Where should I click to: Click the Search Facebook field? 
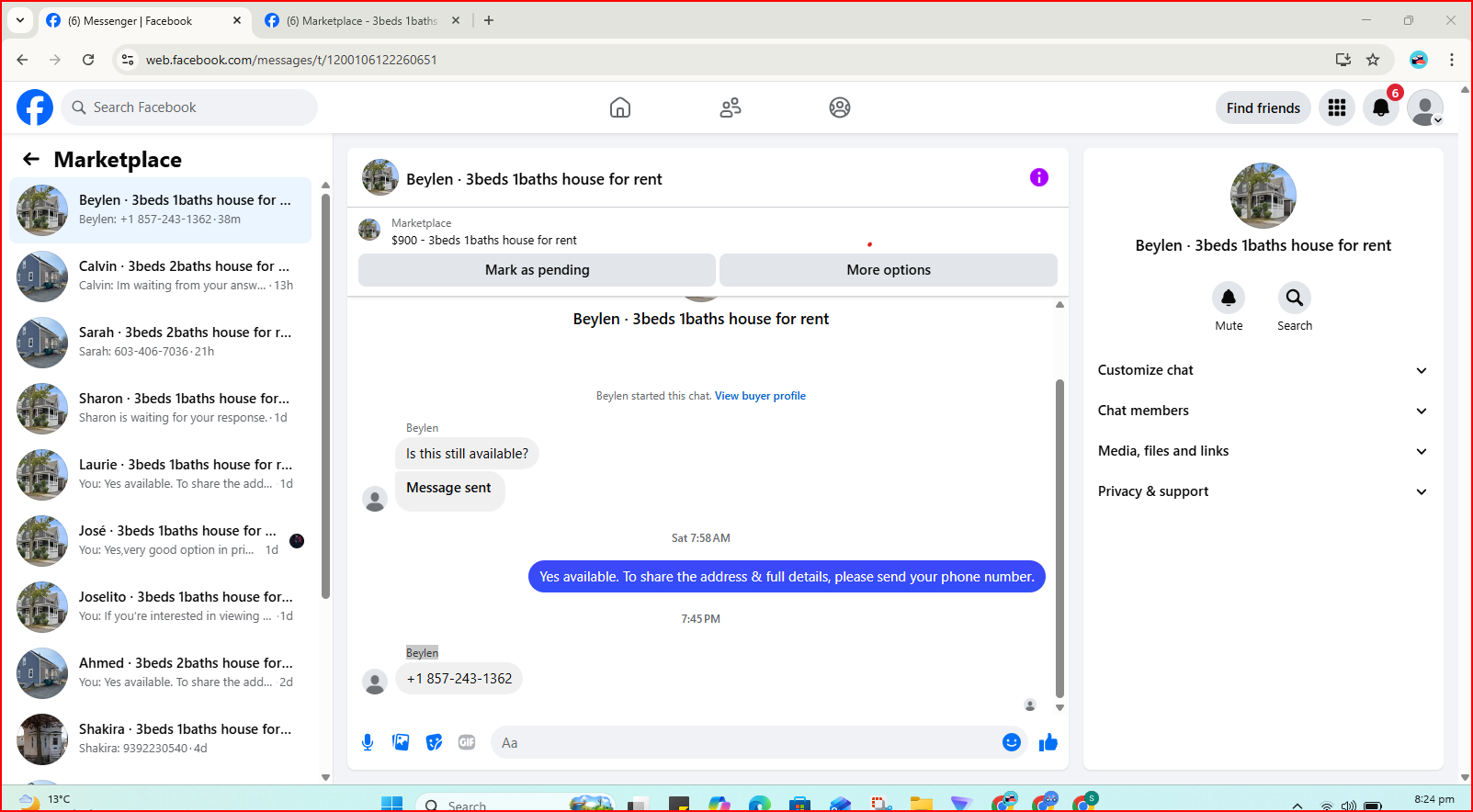[x=190, y=107]
